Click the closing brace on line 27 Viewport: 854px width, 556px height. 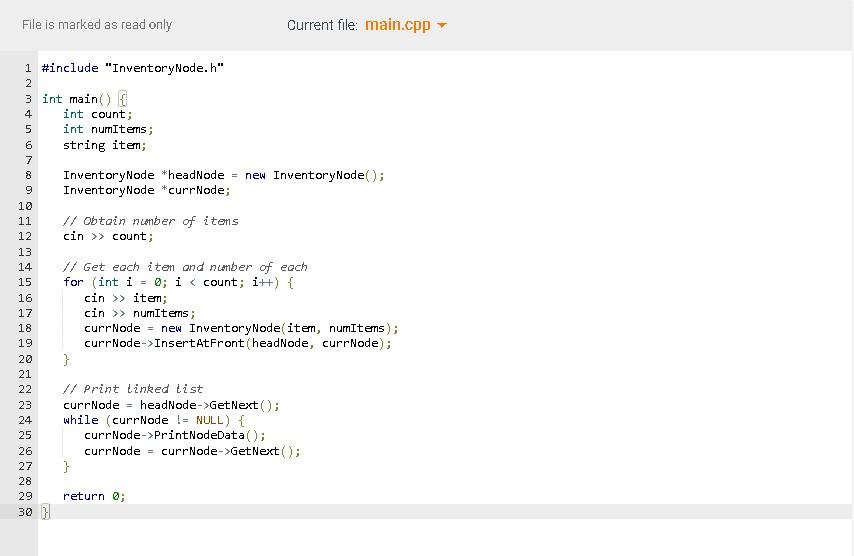66,466
